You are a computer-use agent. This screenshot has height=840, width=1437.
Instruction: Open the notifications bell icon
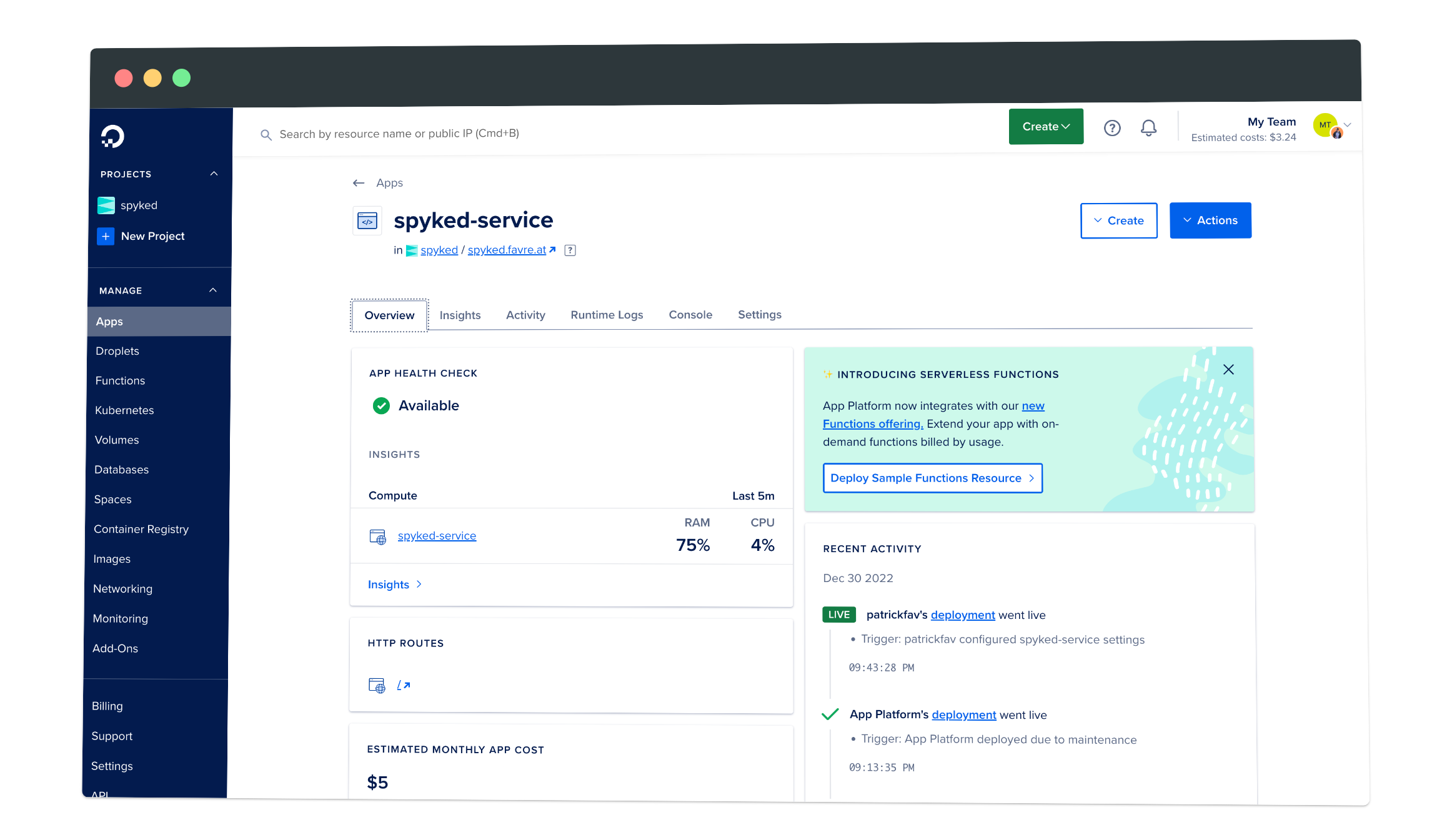click(1148, 128)
